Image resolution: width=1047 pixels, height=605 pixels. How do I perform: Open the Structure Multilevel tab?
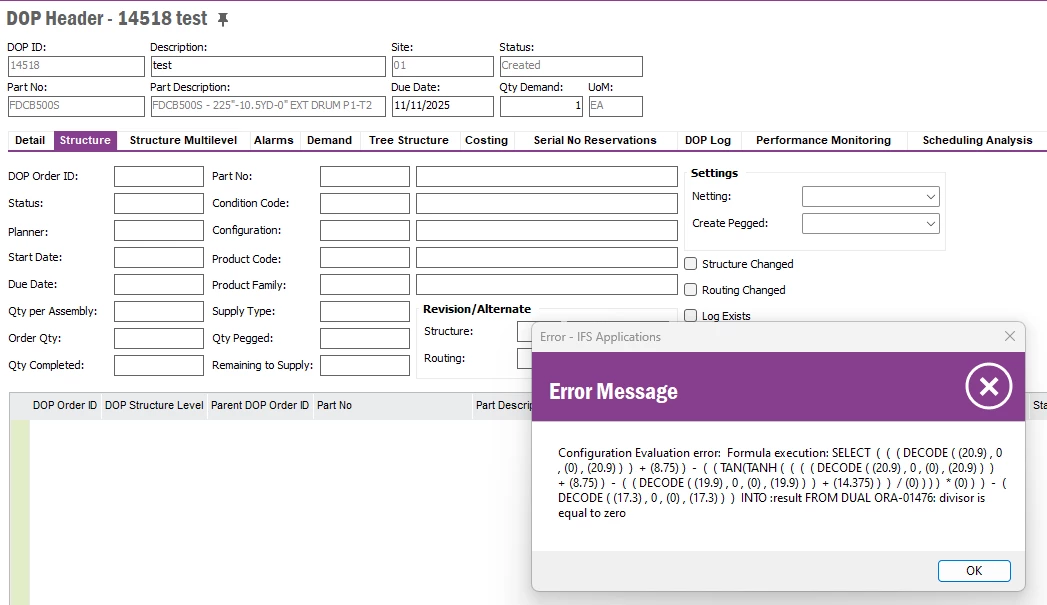pyautogui.click(x=183, y=140)
